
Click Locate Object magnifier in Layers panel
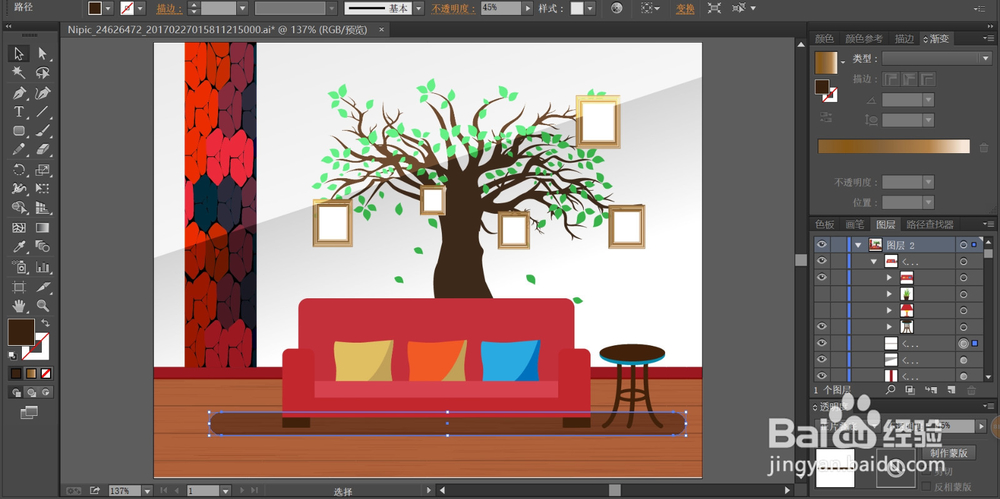[890, 389]
